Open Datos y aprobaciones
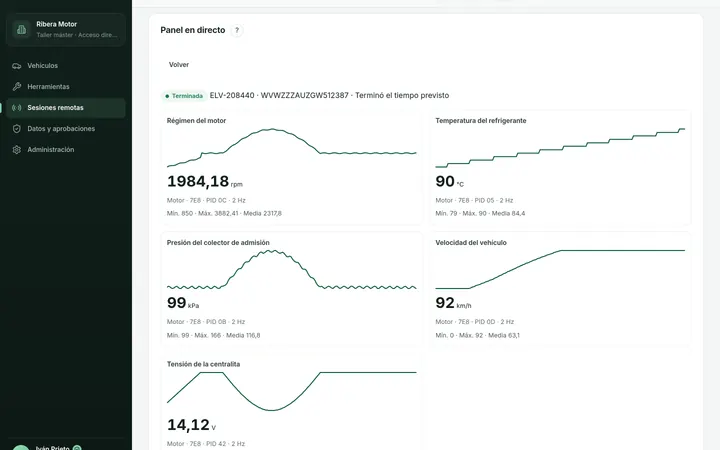Screen dimensions: 720x450 click(66, 129)
